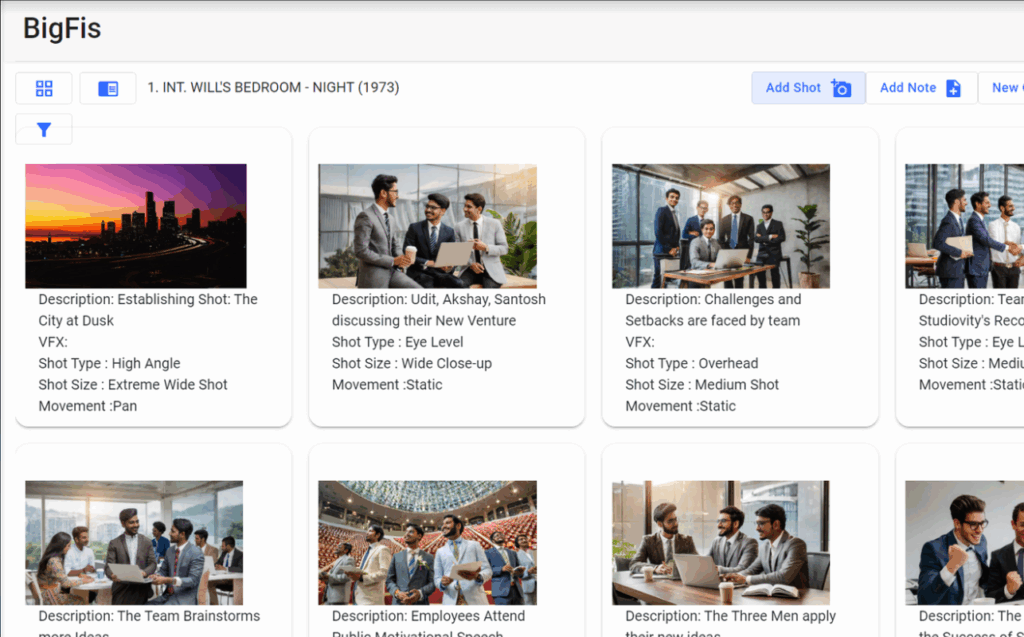Click the camera icon on Add Shot
Image resolution: width=1024 pixels, height=637 pixels.
[841, 88]
